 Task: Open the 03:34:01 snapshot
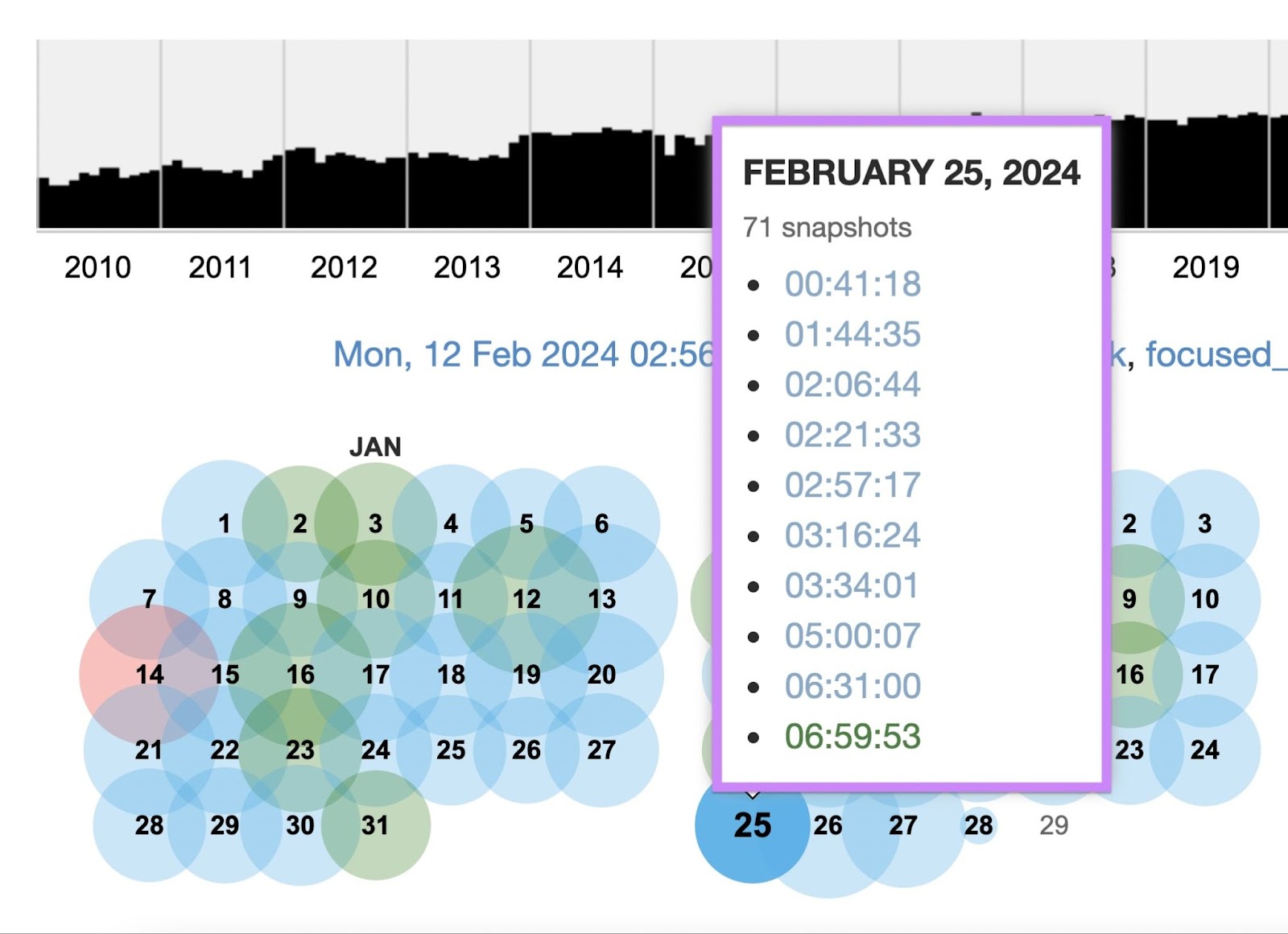click(x=852, y=585)
